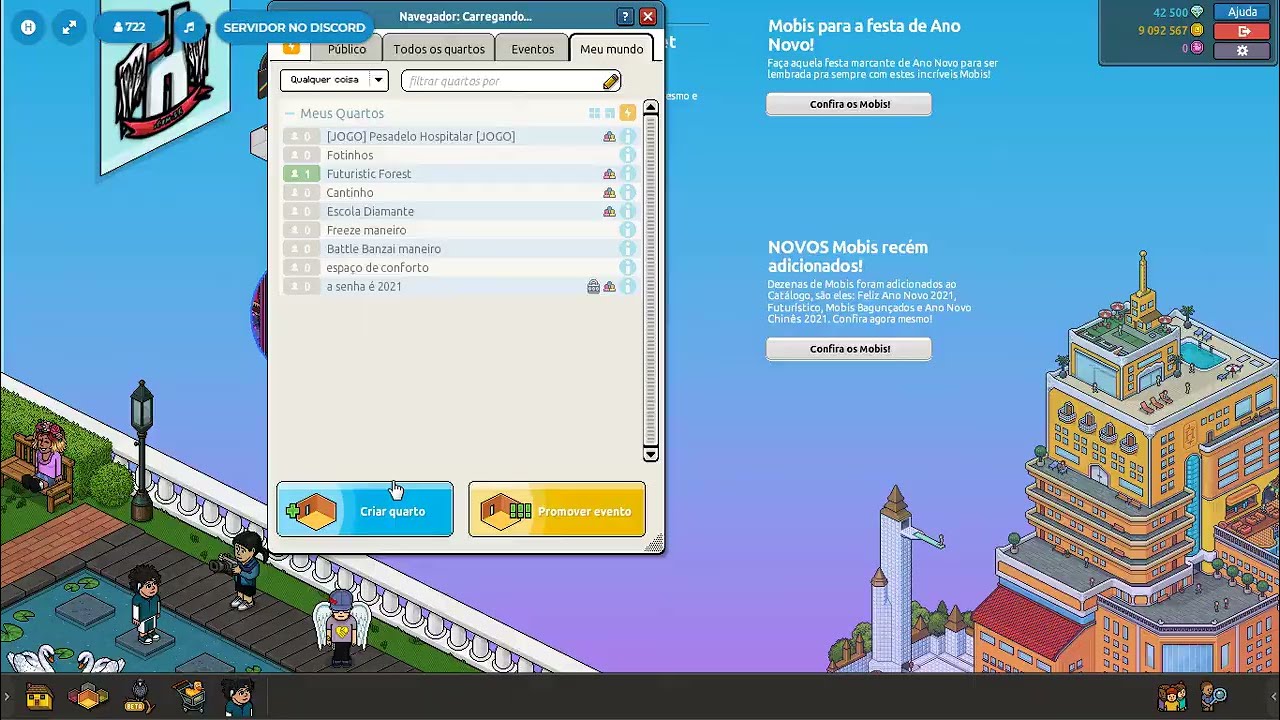Open the rooms navigator cube icon
1280x720 pixels.
point(88,696)
